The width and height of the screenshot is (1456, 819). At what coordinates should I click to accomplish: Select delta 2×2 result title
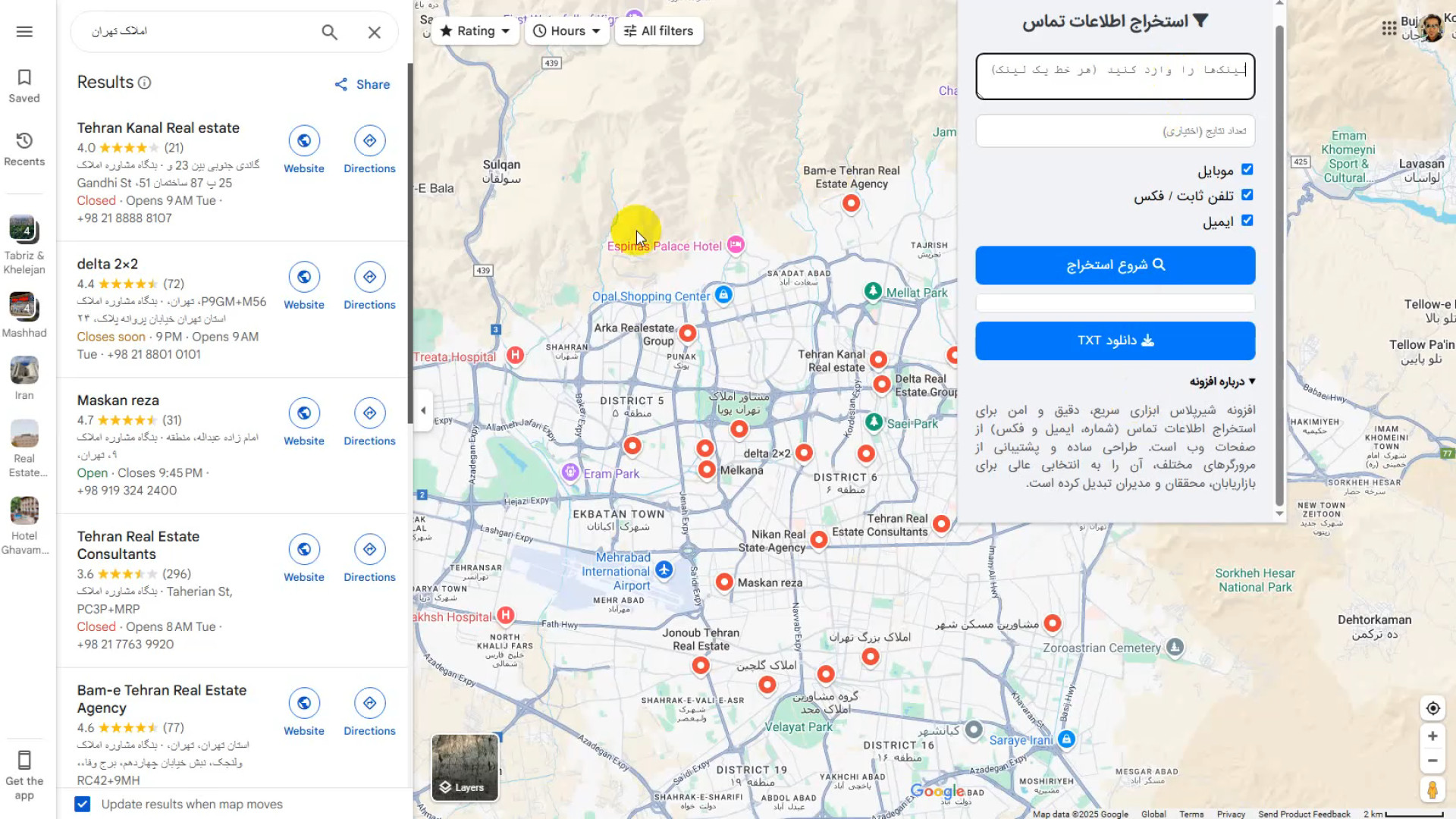tap(107, 264)
